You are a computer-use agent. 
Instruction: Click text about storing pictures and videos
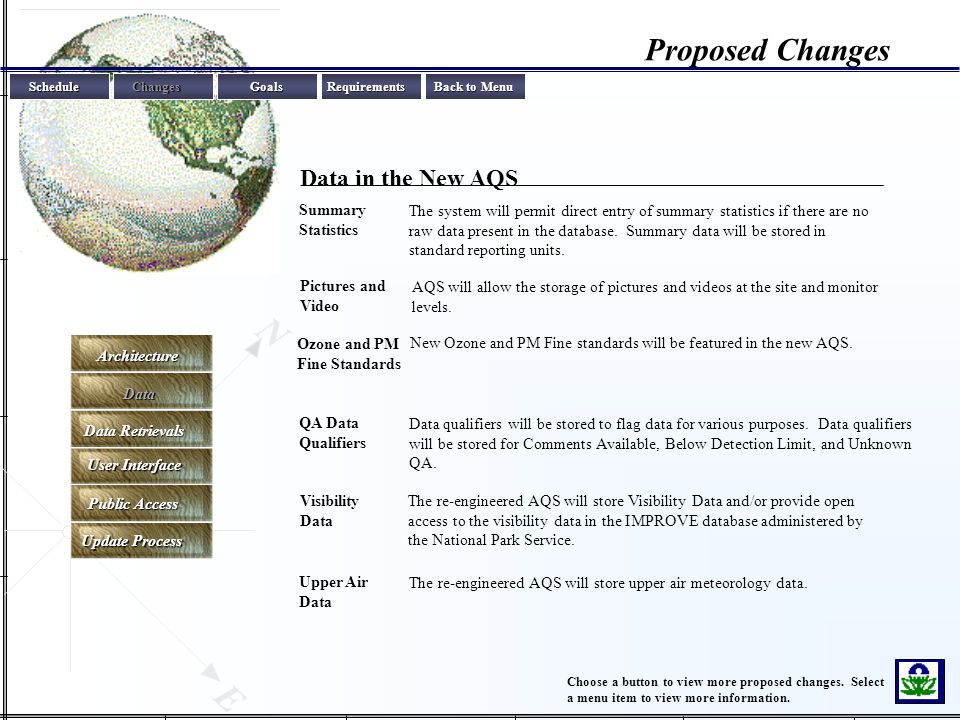tap(645, 296)
